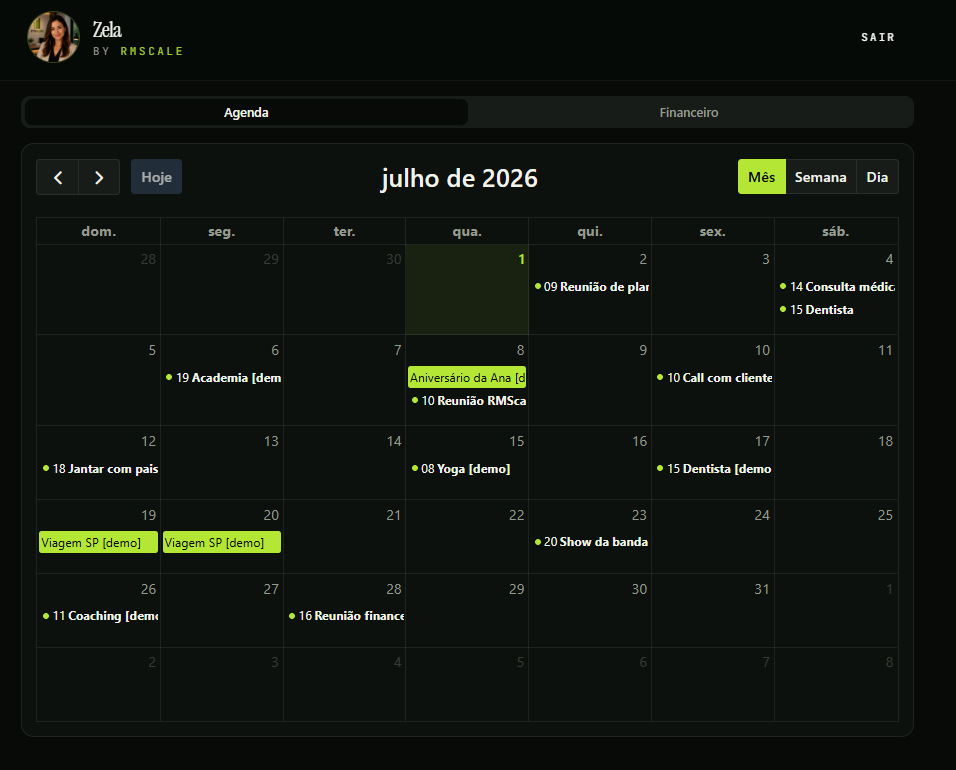
Task: Open the Financeiro tab
Action: 689,113
